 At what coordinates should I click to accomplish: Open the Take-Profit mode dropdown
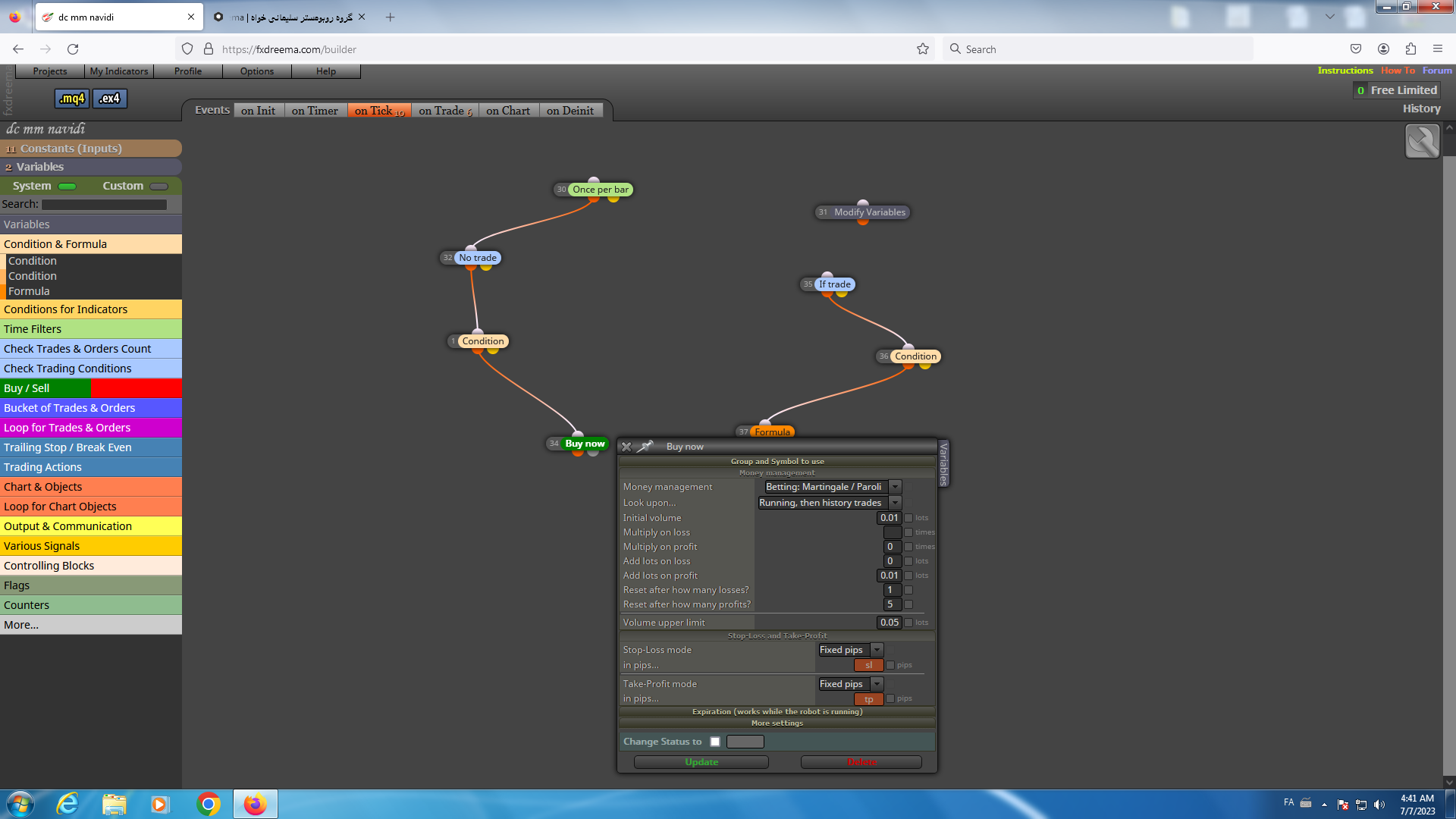(850, 684)
